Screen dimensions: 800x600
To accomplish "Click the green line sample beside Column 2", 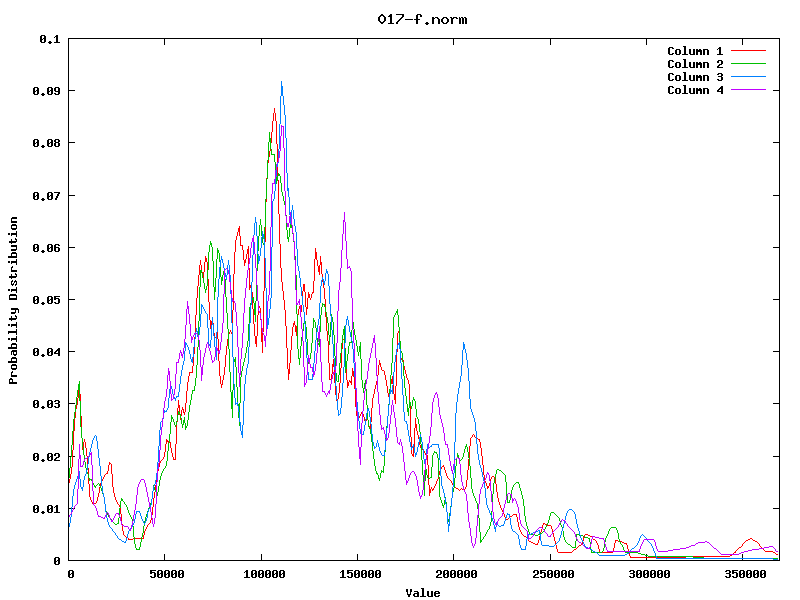I will coord(748,64).
